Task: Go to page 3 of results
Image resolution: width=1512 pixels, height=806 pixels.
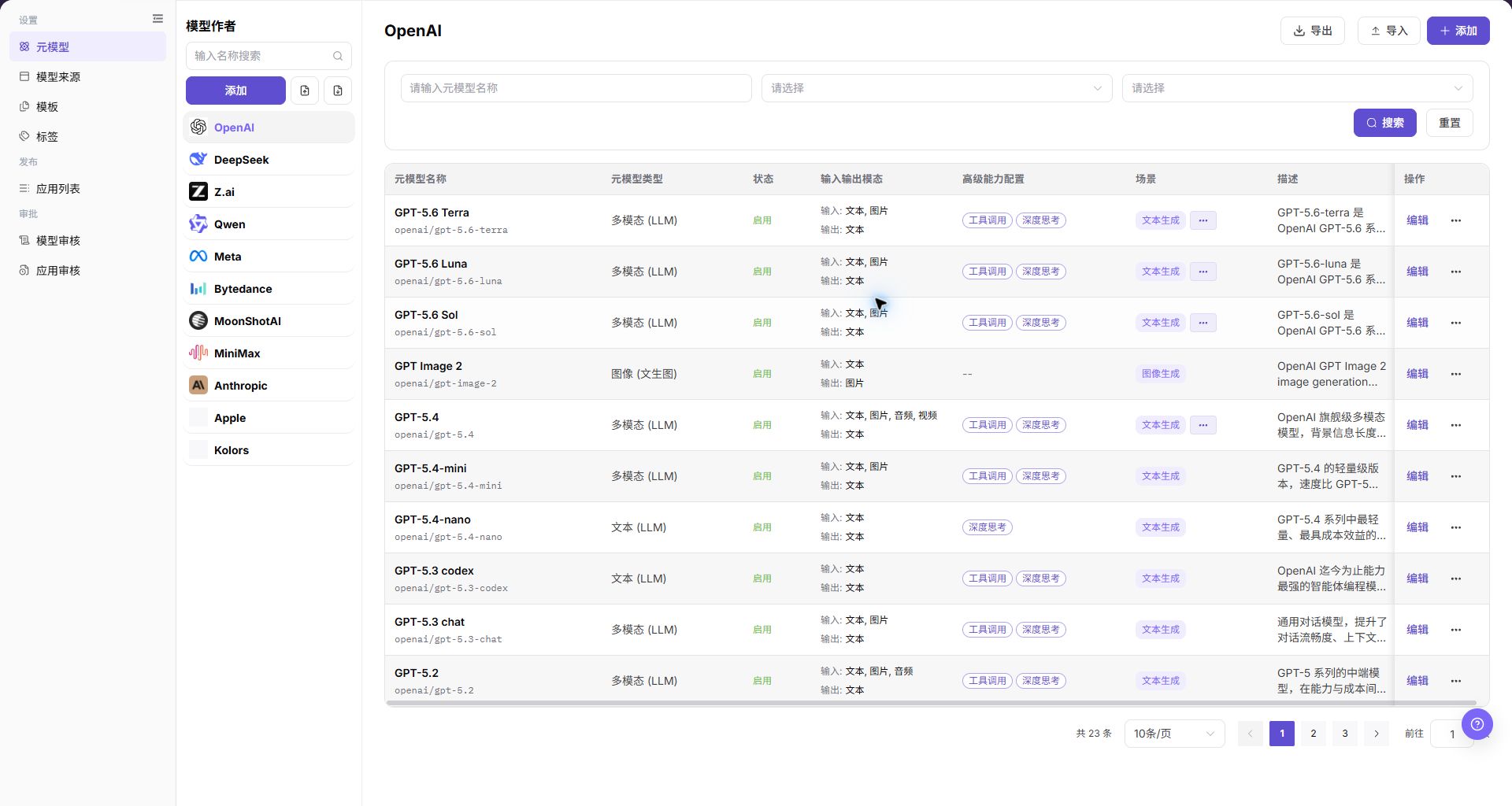Action: click(x=1345, y=734)
